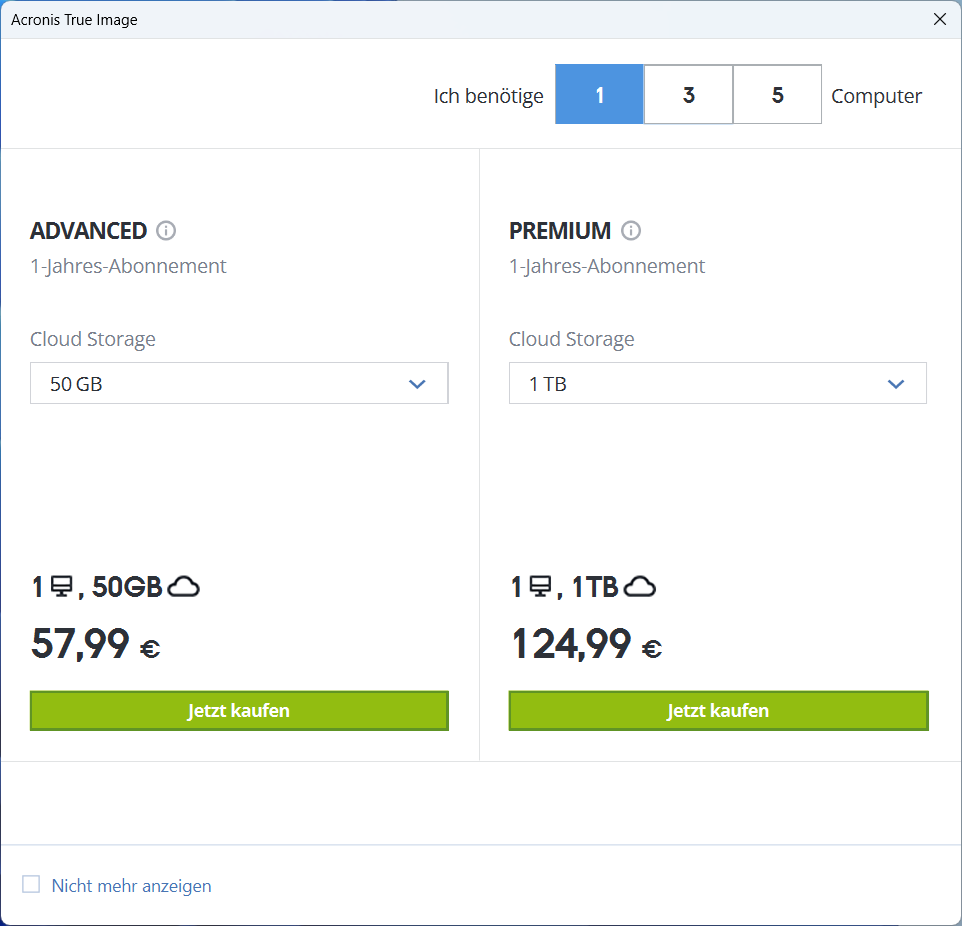Click the 124,99 € price

pyautogui.click(x=587, y=644)
